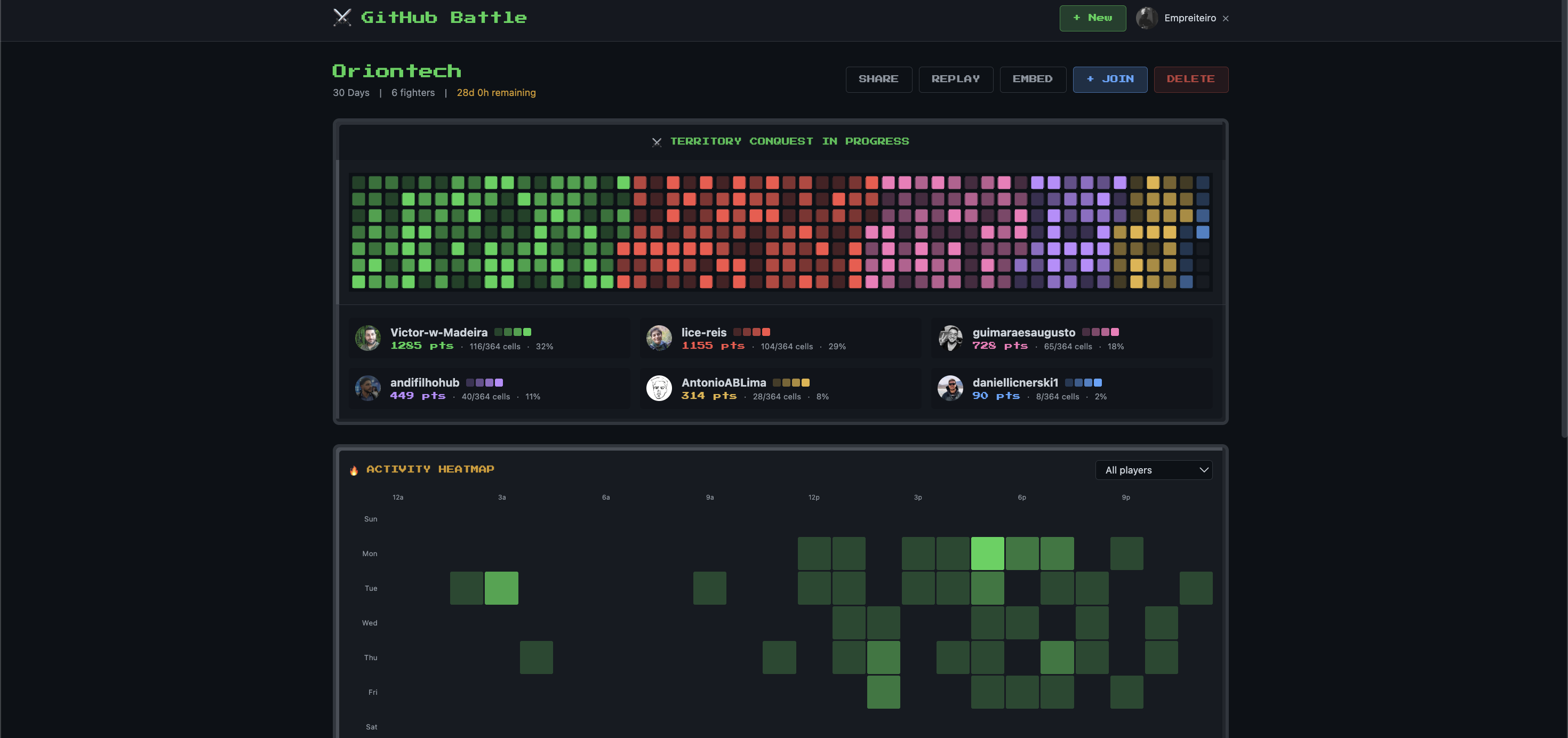
Task: Click the REPLAY button
Action: pos(956,79)
